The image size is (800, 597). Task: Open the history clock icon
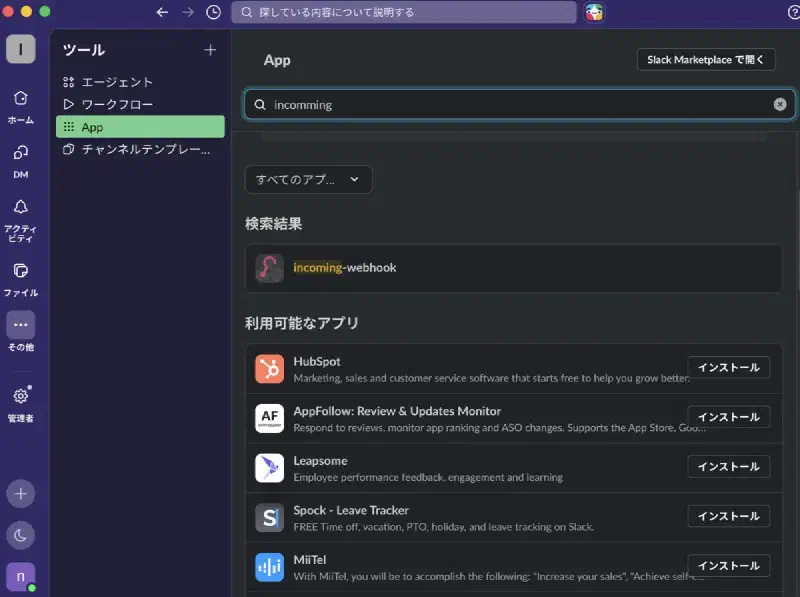tap(213, 12)
